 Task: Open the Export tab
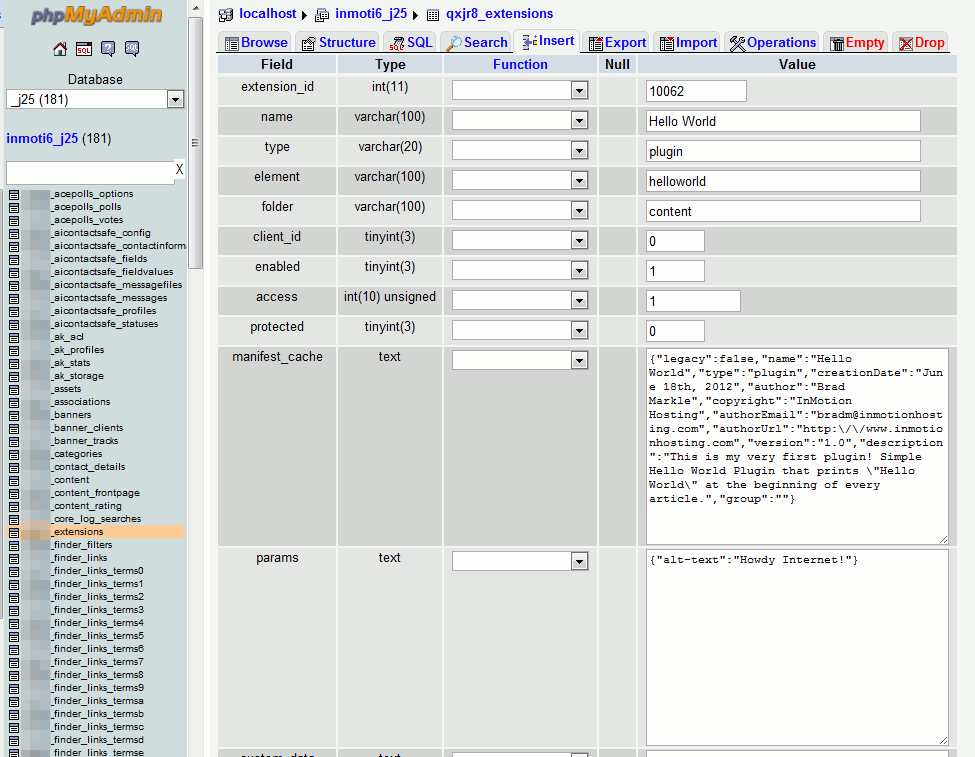click(x=617, y=43)
